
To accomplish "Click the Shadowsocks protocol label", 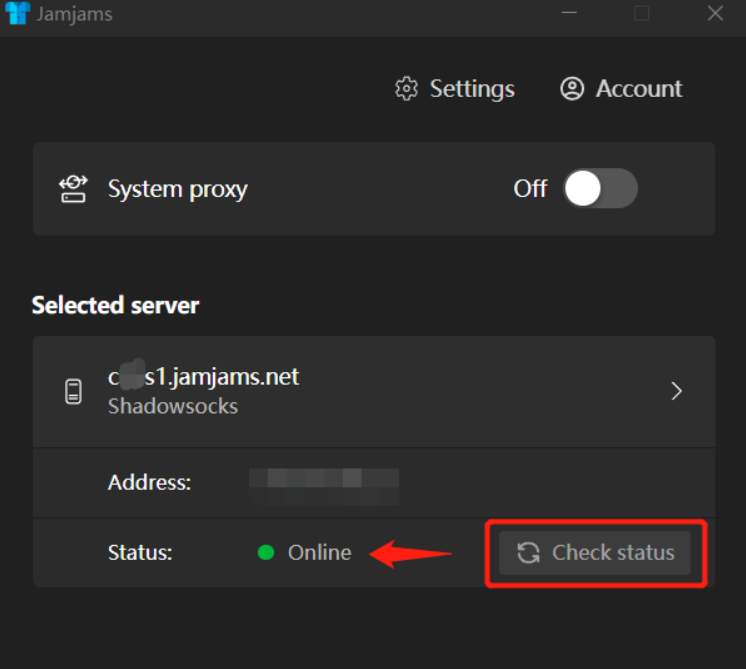I will 173,407.
